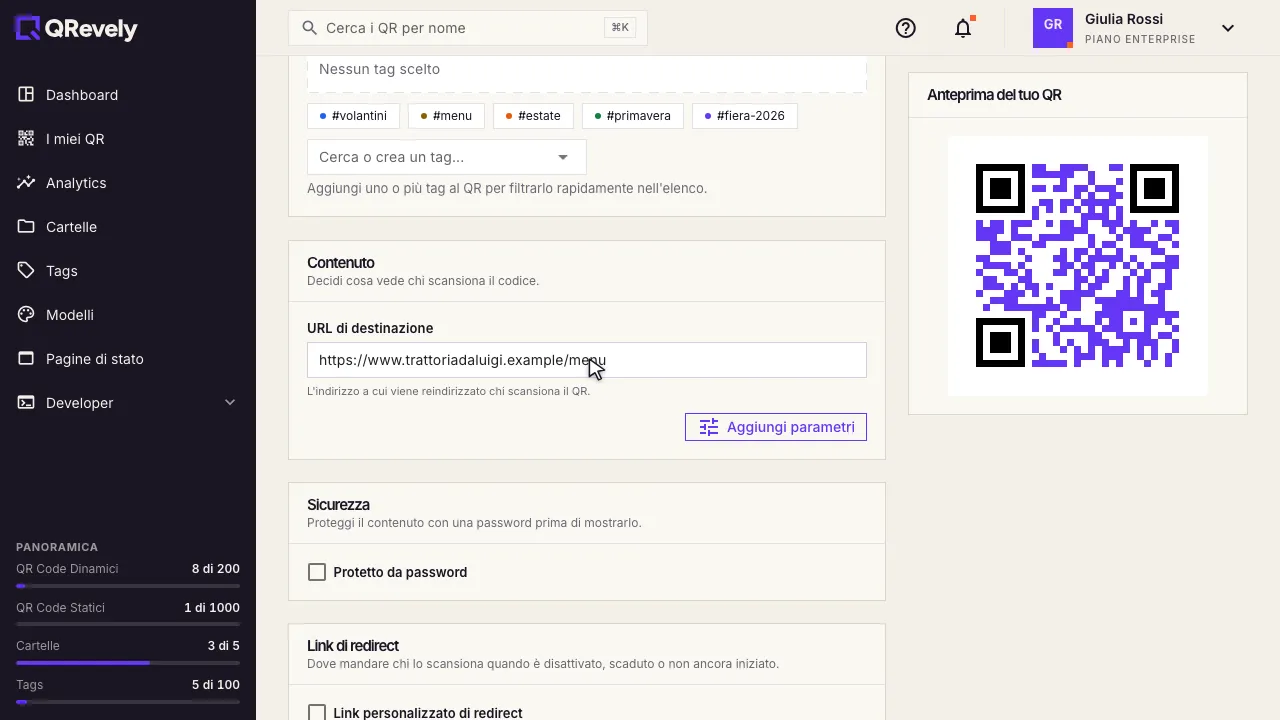Open Analytics chart icon
The height and width of the screenshot is (720, 1280).
(26, 183)
